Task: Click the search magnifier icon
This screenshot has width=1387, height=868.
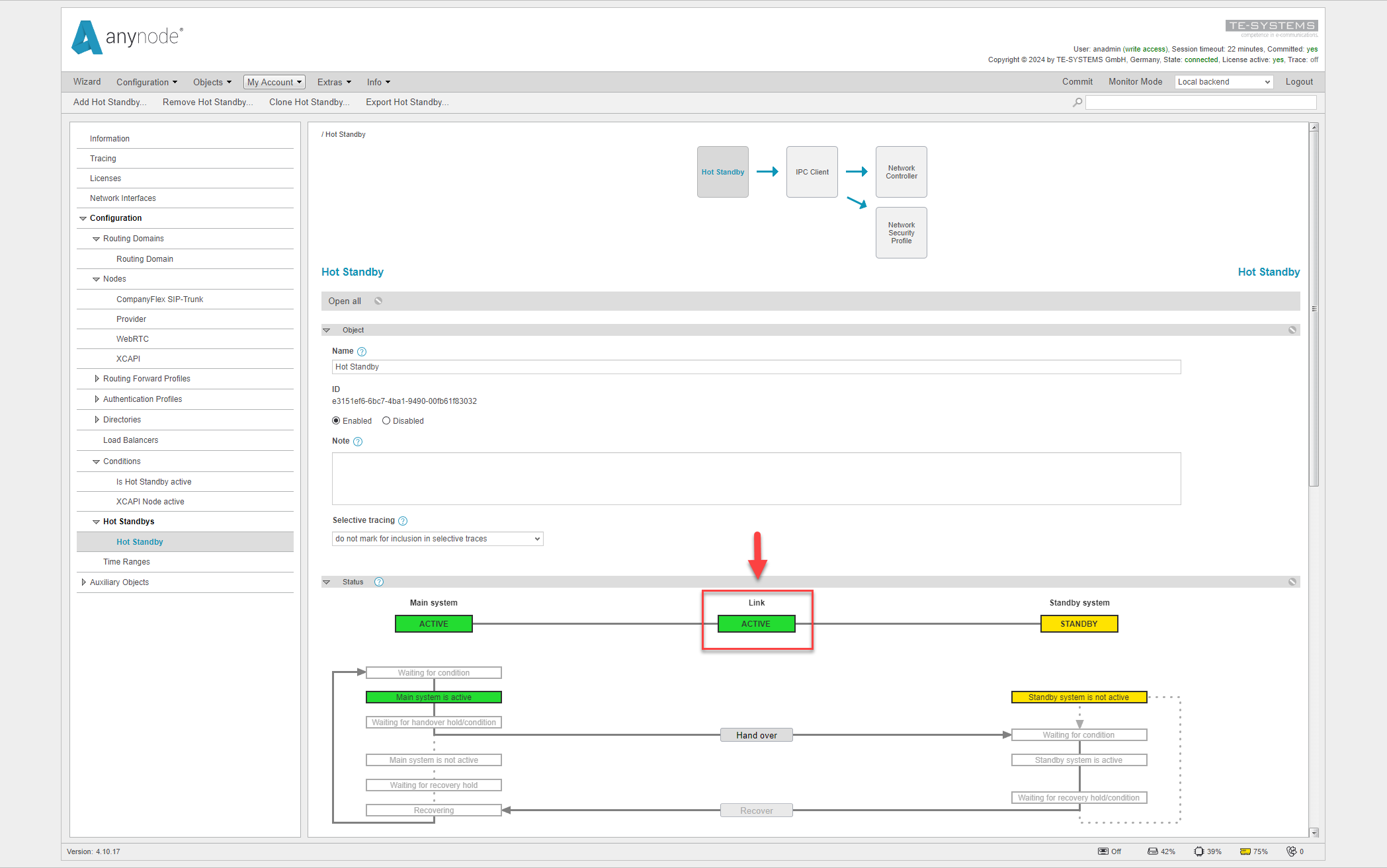Action: point(1078,102)
